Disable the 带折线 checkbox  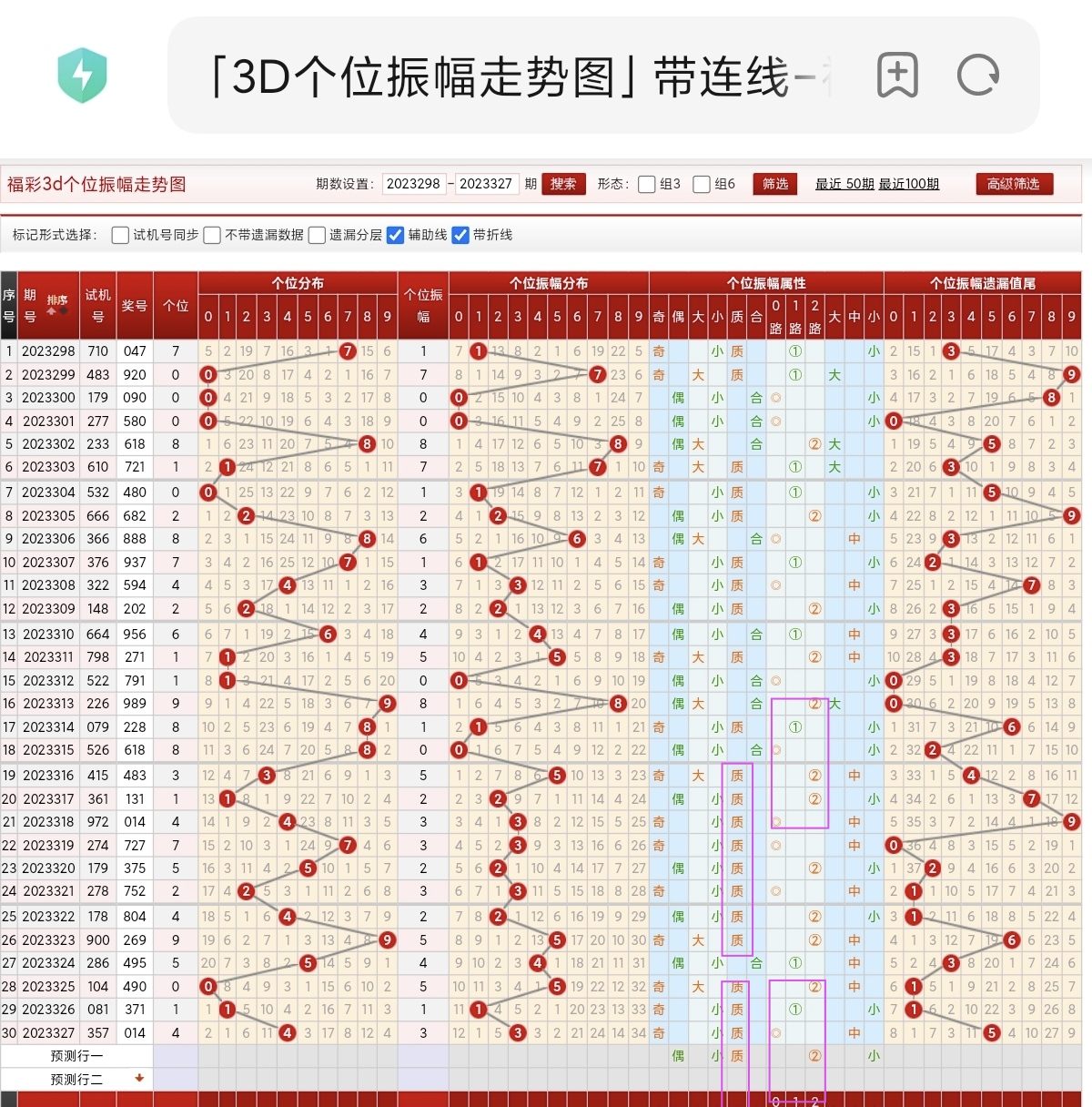point(460,235)
